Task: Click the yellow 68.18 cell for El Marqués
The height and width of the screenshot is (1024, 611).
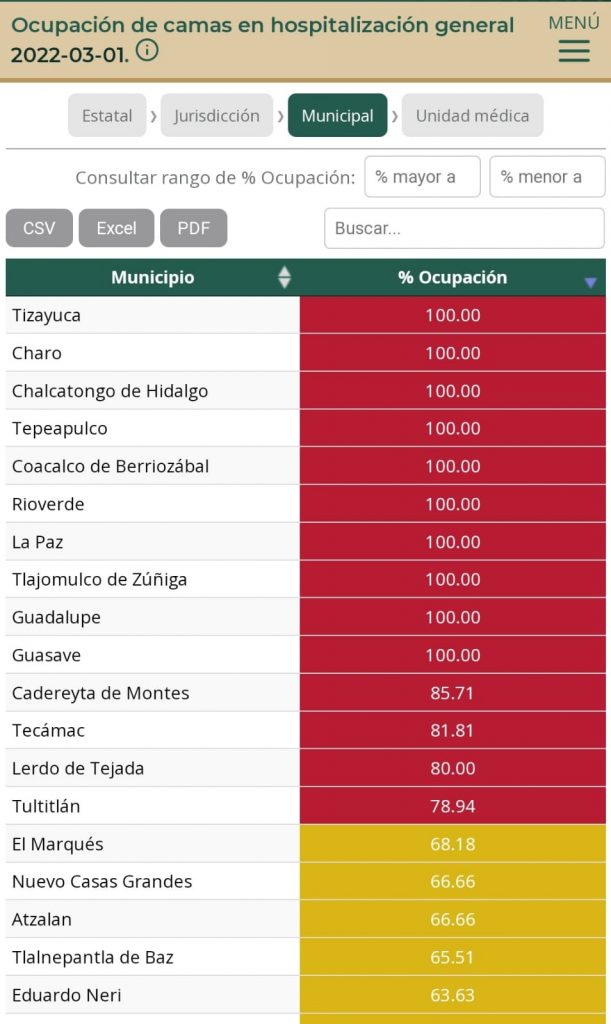Action: pyautogui.click(x=452, y=844)
